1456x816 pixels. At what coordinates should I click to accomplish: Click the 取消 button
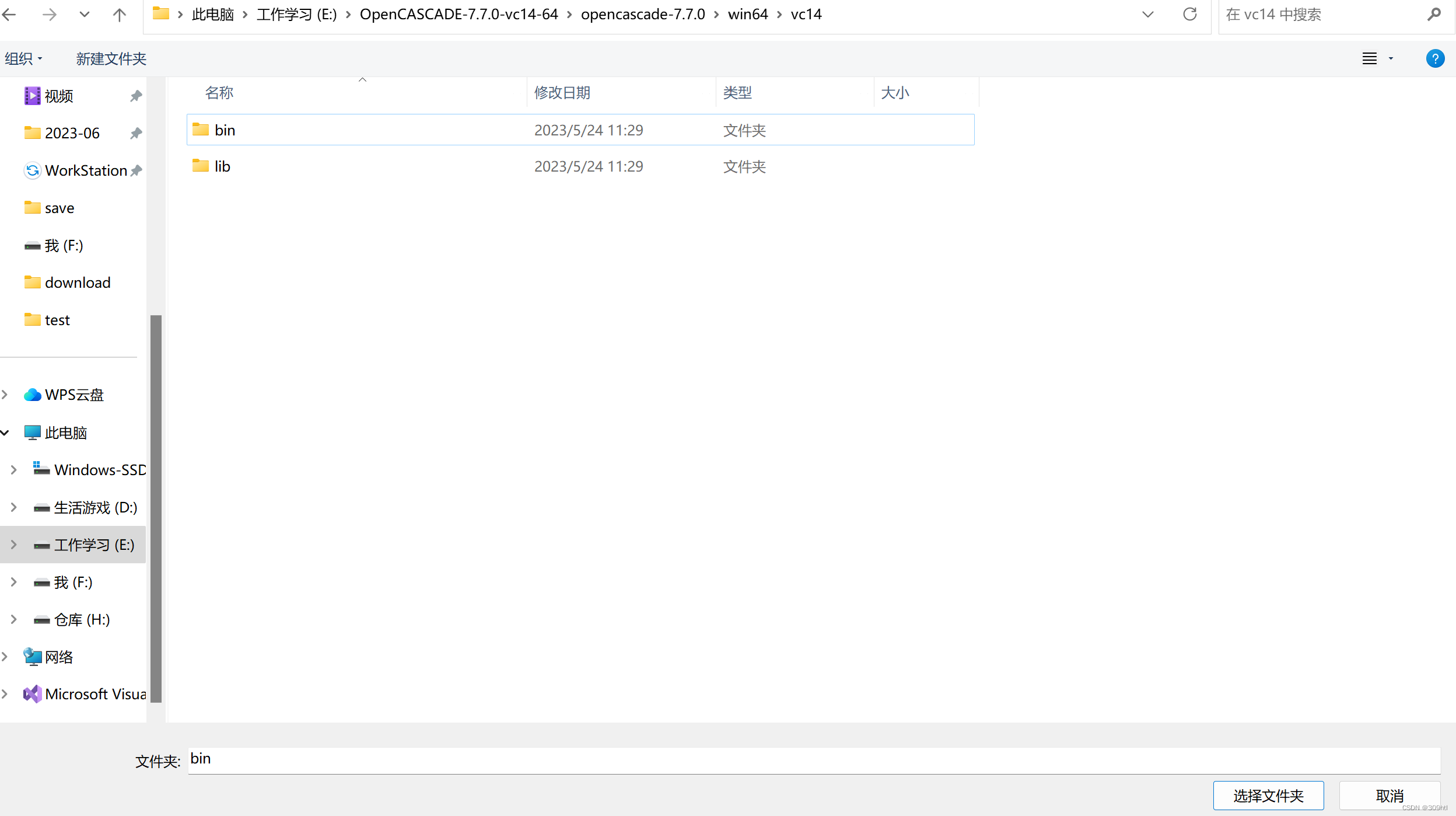tap(1389, 795)
